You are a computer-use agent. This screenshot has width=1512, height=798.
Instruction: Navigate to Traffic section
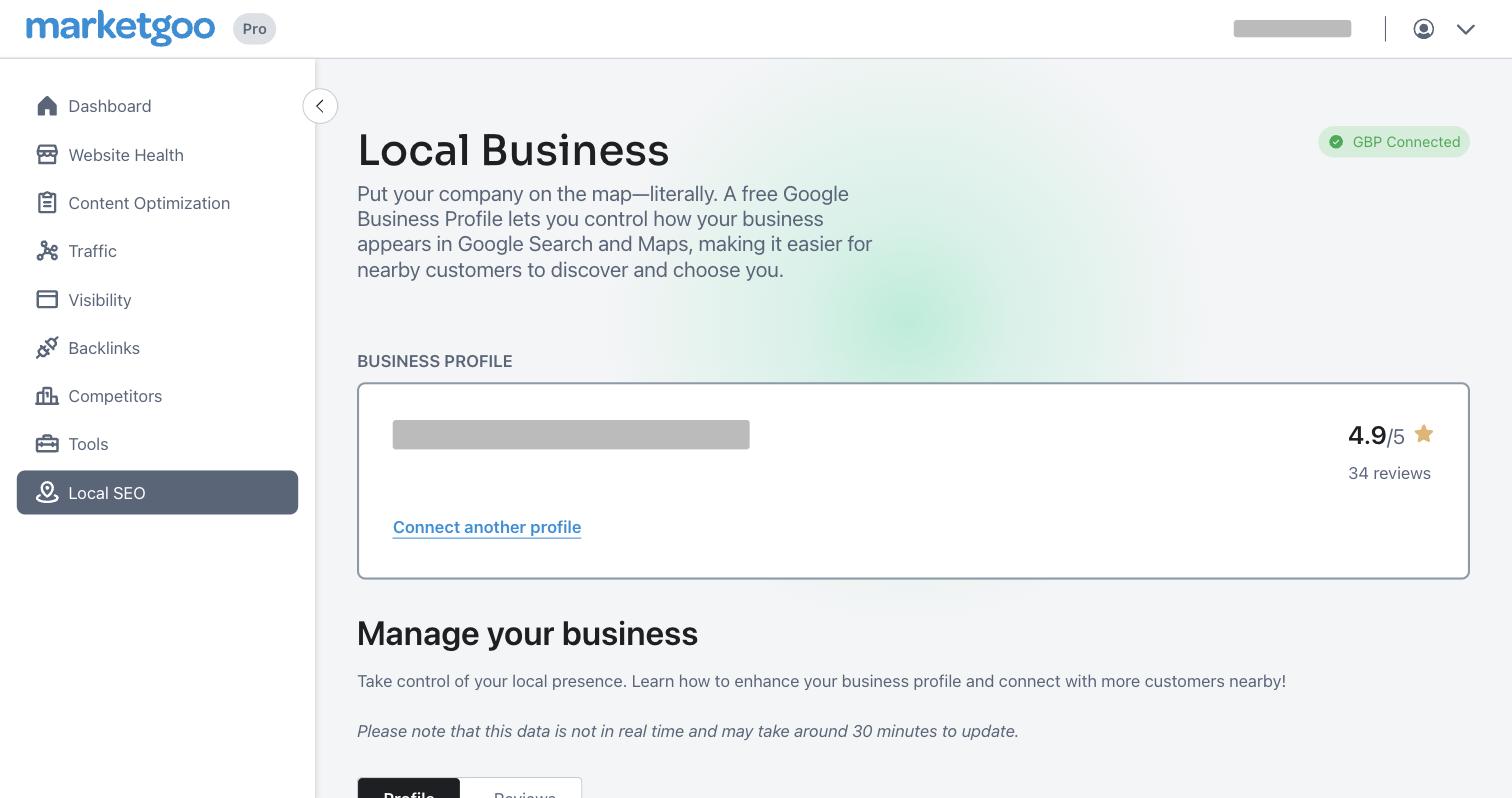[157, 251]
